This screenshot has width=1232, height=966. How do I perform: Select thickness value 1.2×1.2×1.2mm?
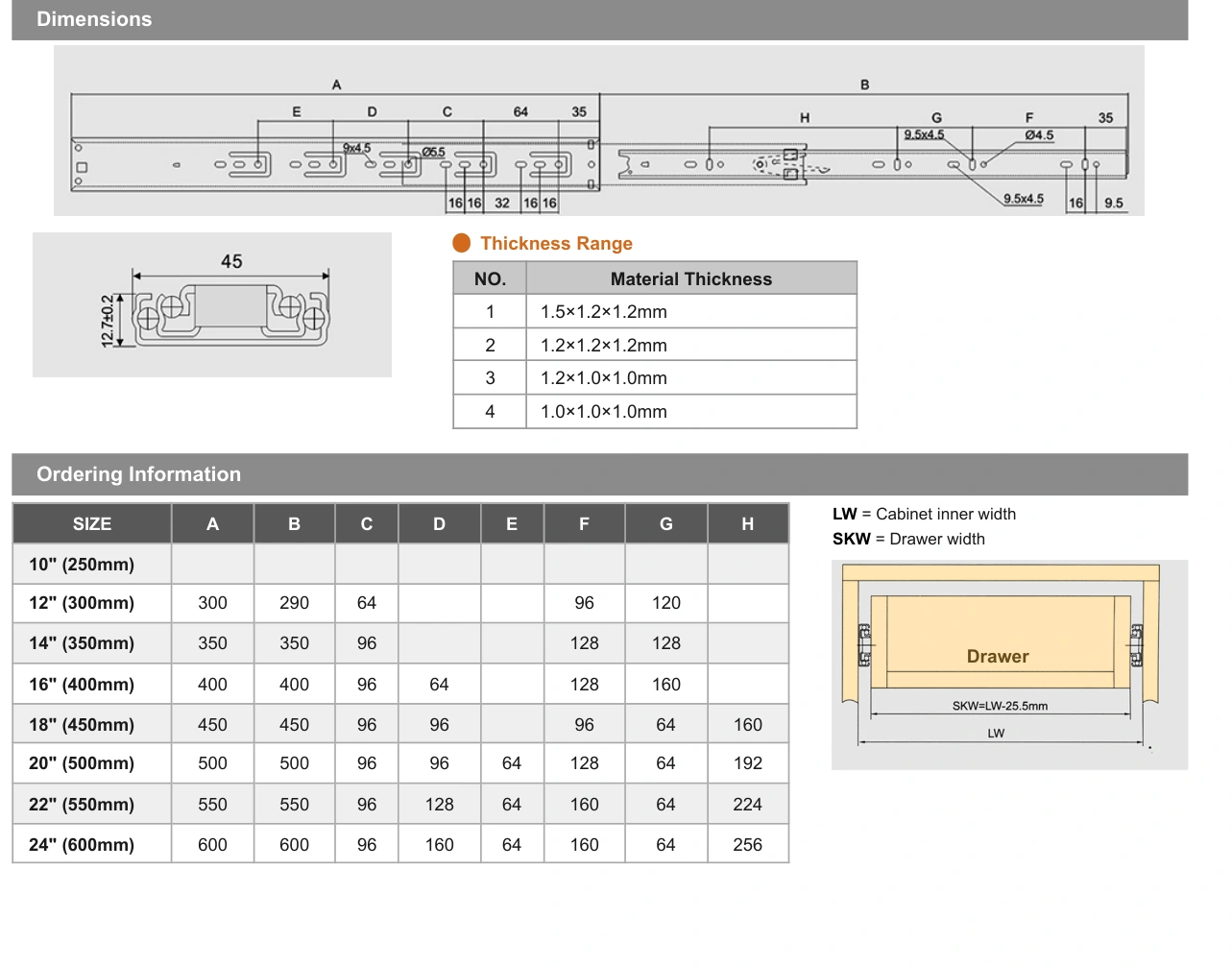click(604, 346)
